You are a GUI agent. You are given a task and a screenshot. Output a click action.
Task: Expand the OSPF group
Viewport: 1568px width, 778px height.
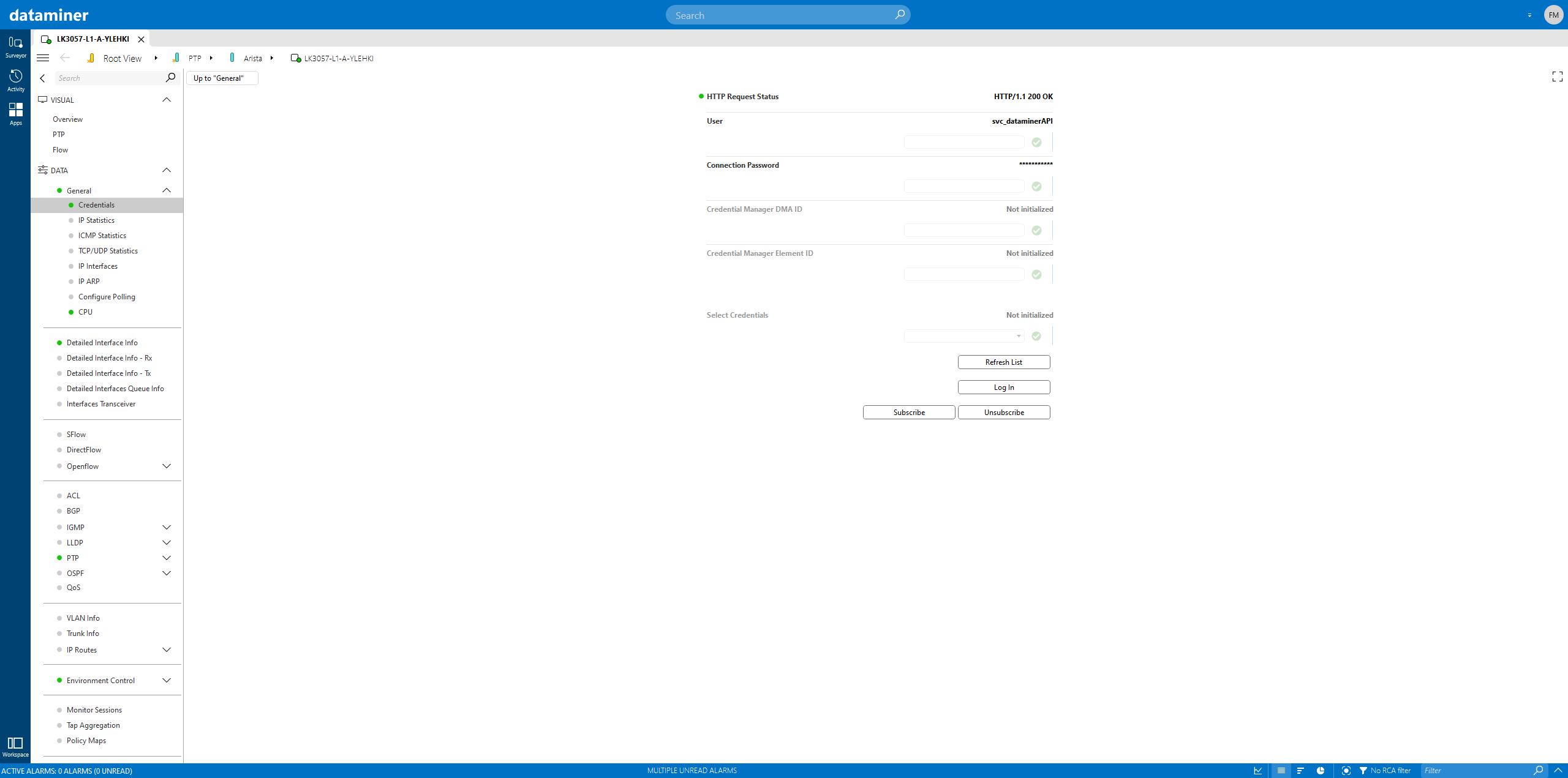167,574
